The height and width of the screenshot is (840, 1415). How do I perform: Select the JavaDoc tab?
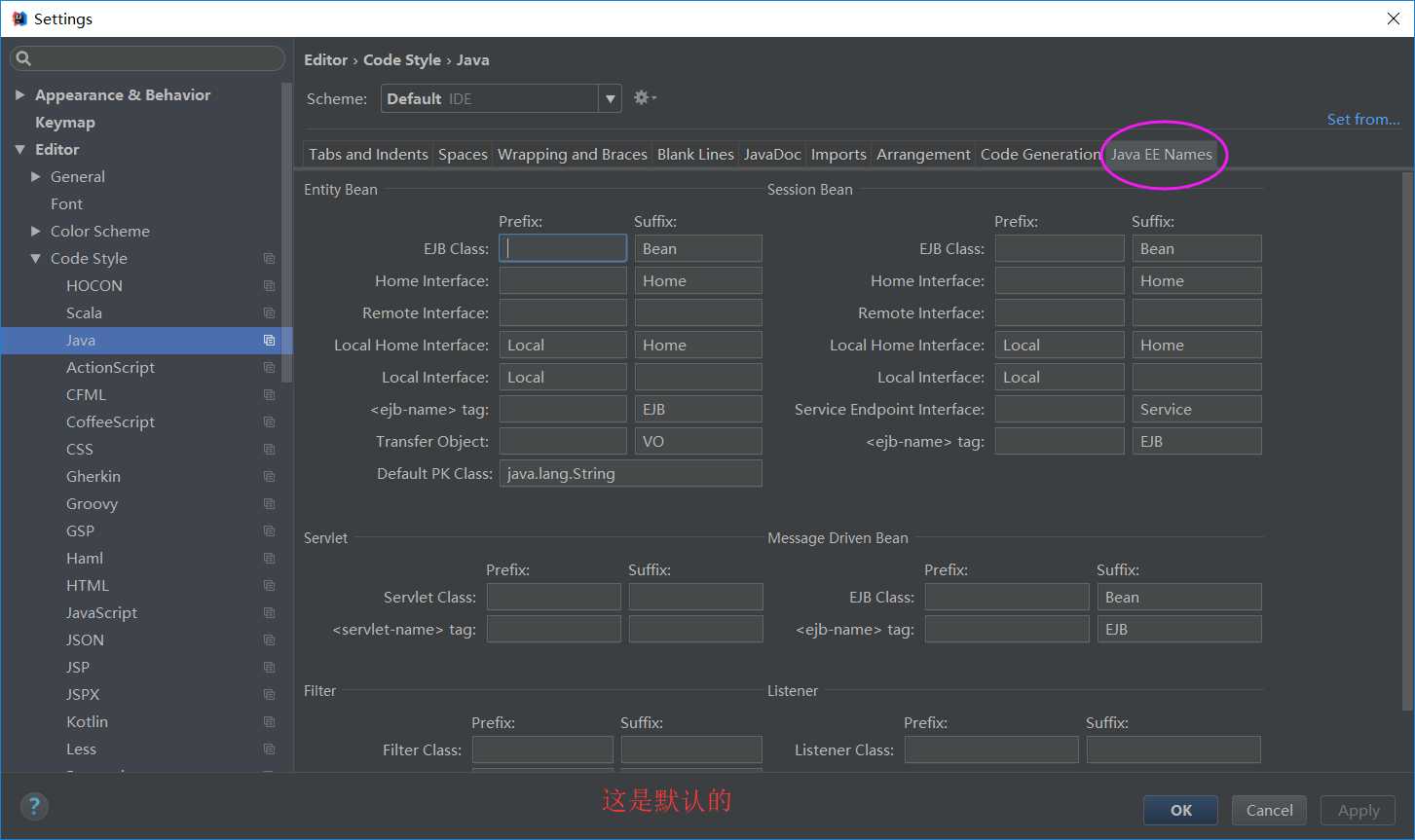(x=772, y=154)
